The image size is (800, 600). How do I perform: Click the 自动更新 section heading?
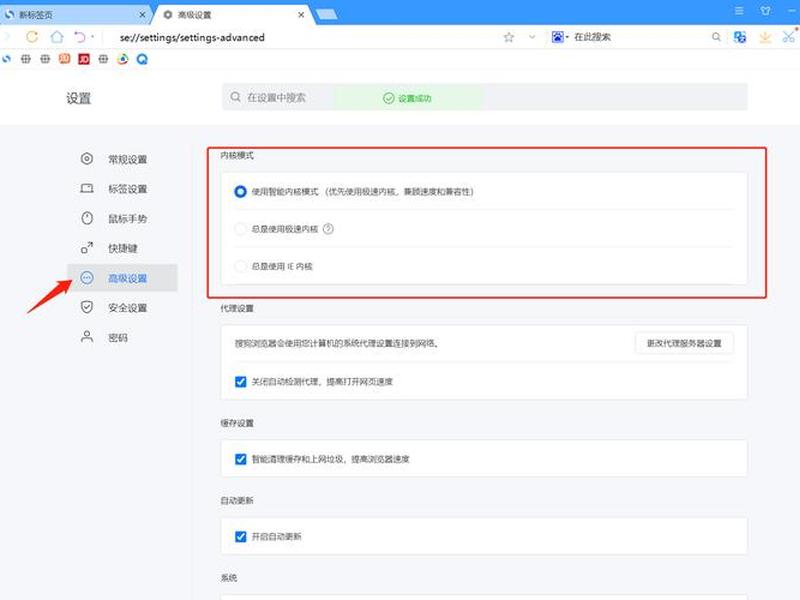click(x=237, y=501)
